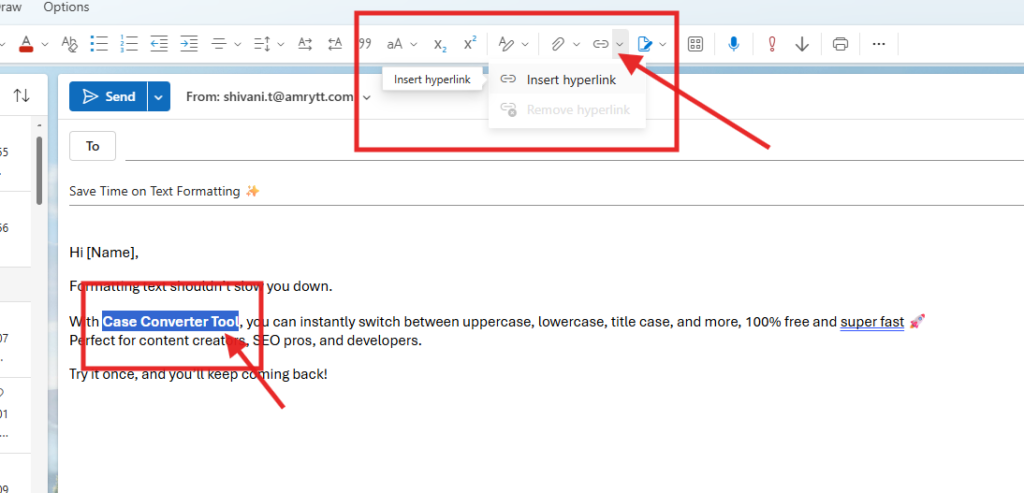This screenshot has height=493, width=1024.
Task: Open the more options ellipsis menu
Action: point(879,44)
